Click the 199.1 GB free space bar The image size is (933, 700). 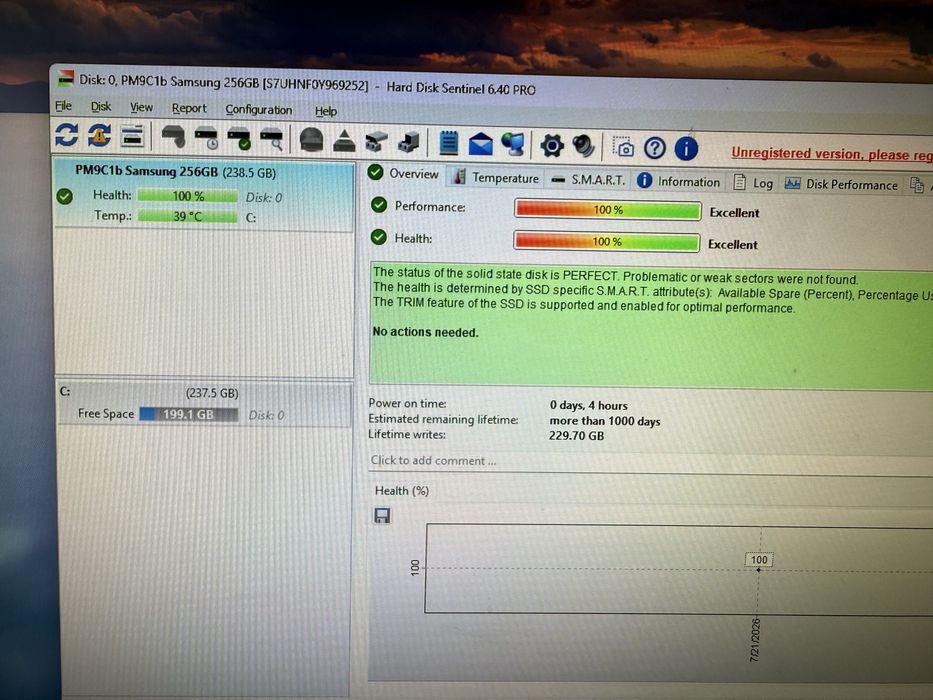pos(189,414)
